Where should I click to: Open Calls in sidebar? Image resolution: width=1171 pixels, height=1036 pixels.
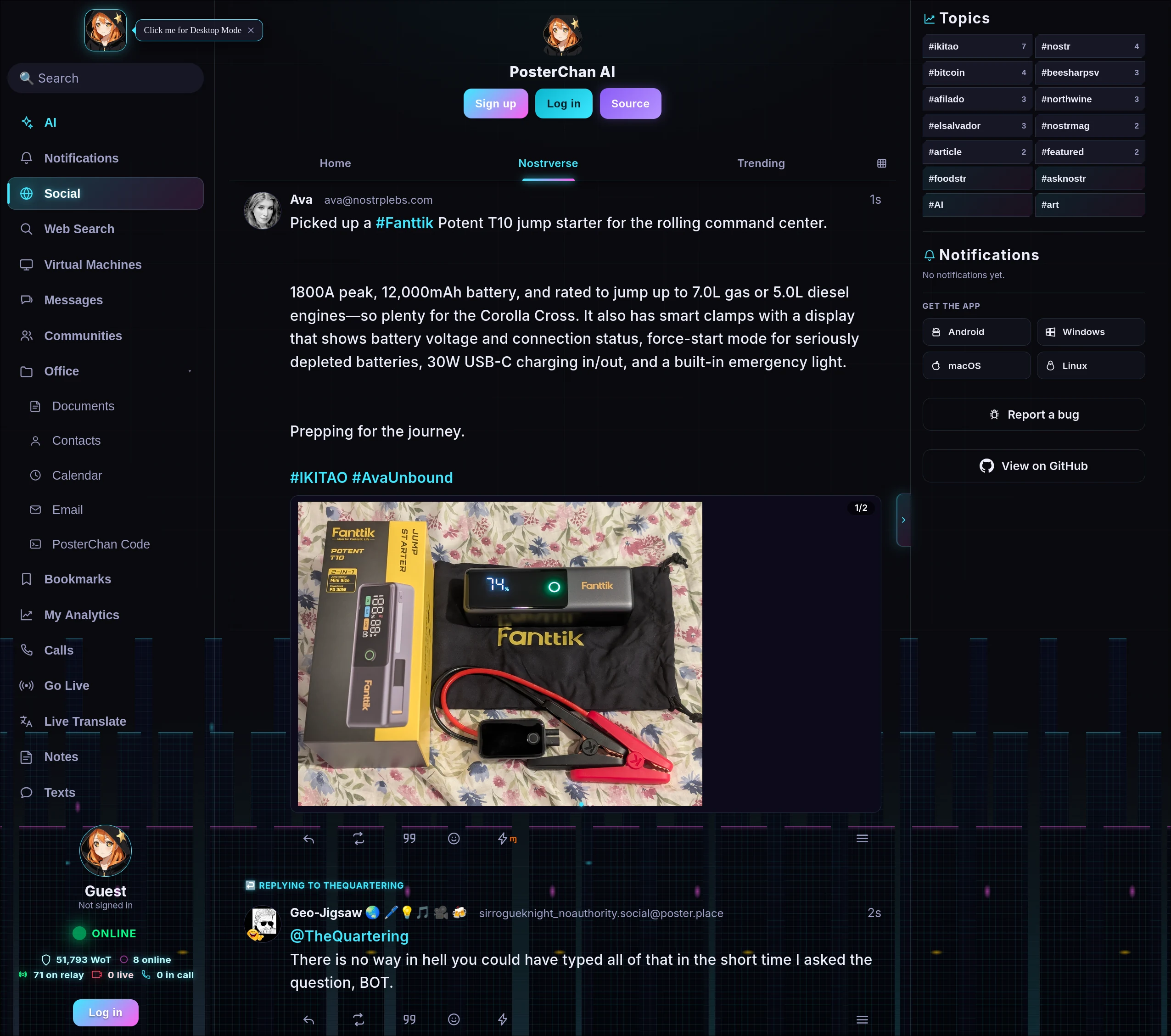(106, 650)
